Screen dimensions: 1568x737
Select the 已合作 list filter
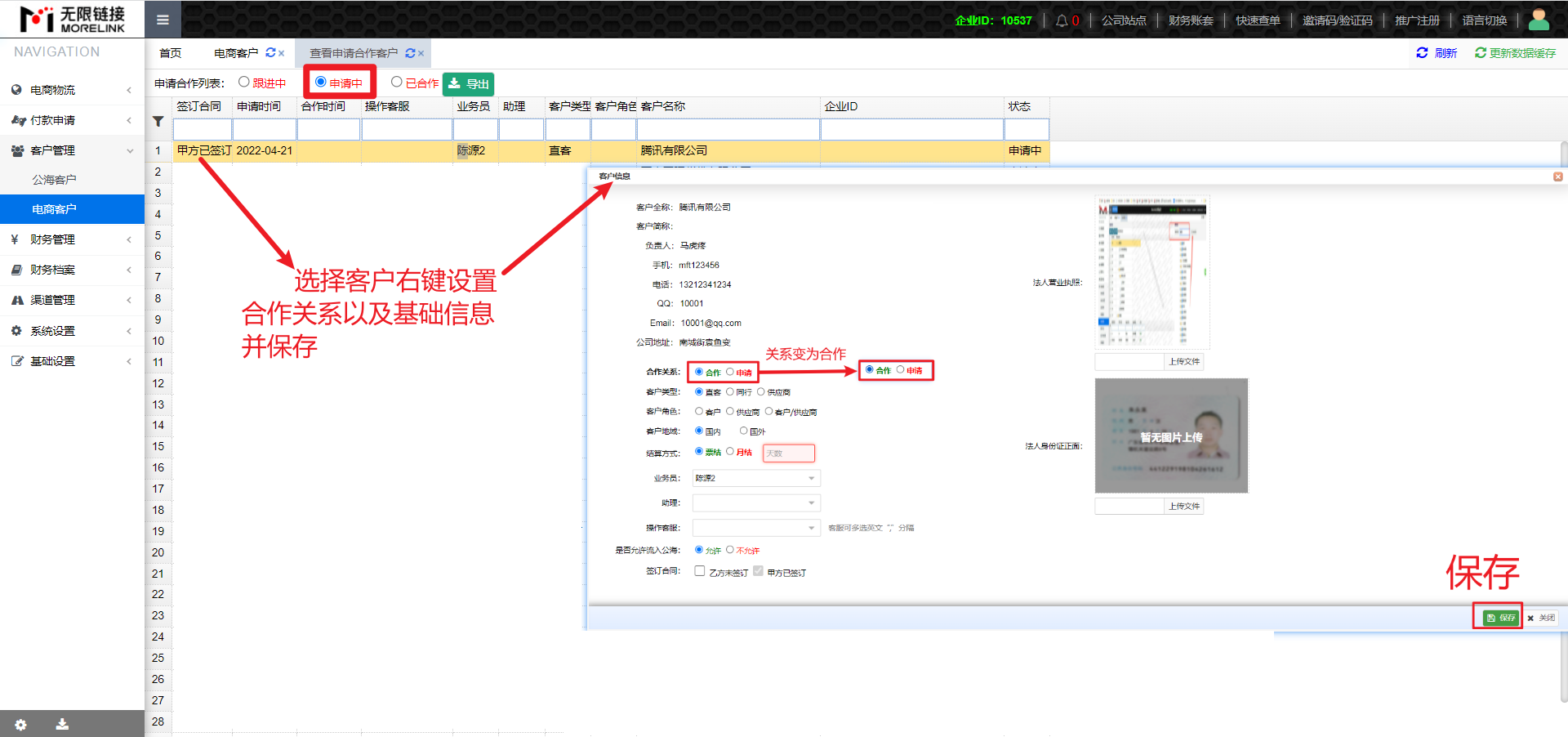[396, 82]
